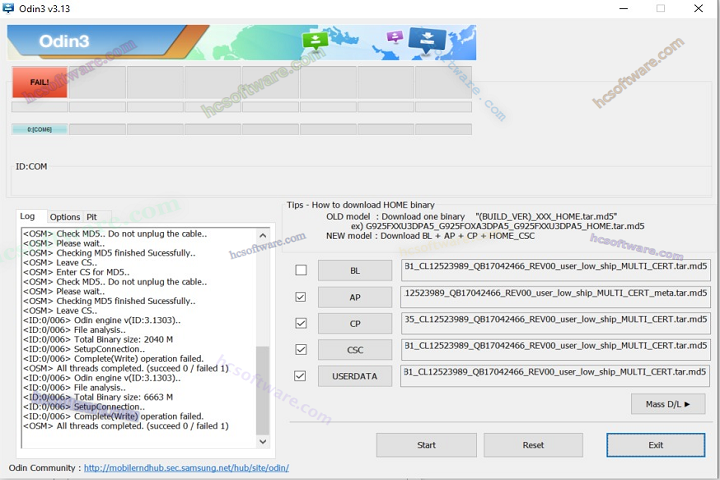Click the AP file button
720x480 pixels.
click(x=355, y=297)
